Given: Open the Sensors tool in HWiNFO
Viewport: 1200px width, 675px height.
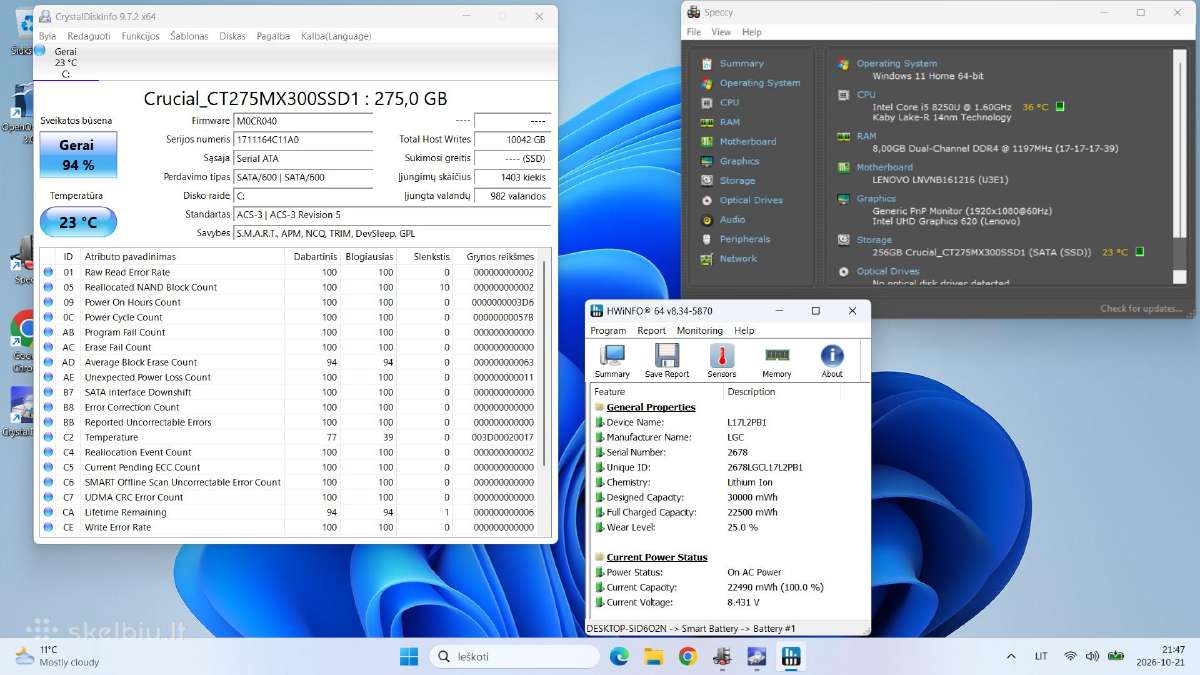Looking at the screenshot, I should [x=722, y=361].
